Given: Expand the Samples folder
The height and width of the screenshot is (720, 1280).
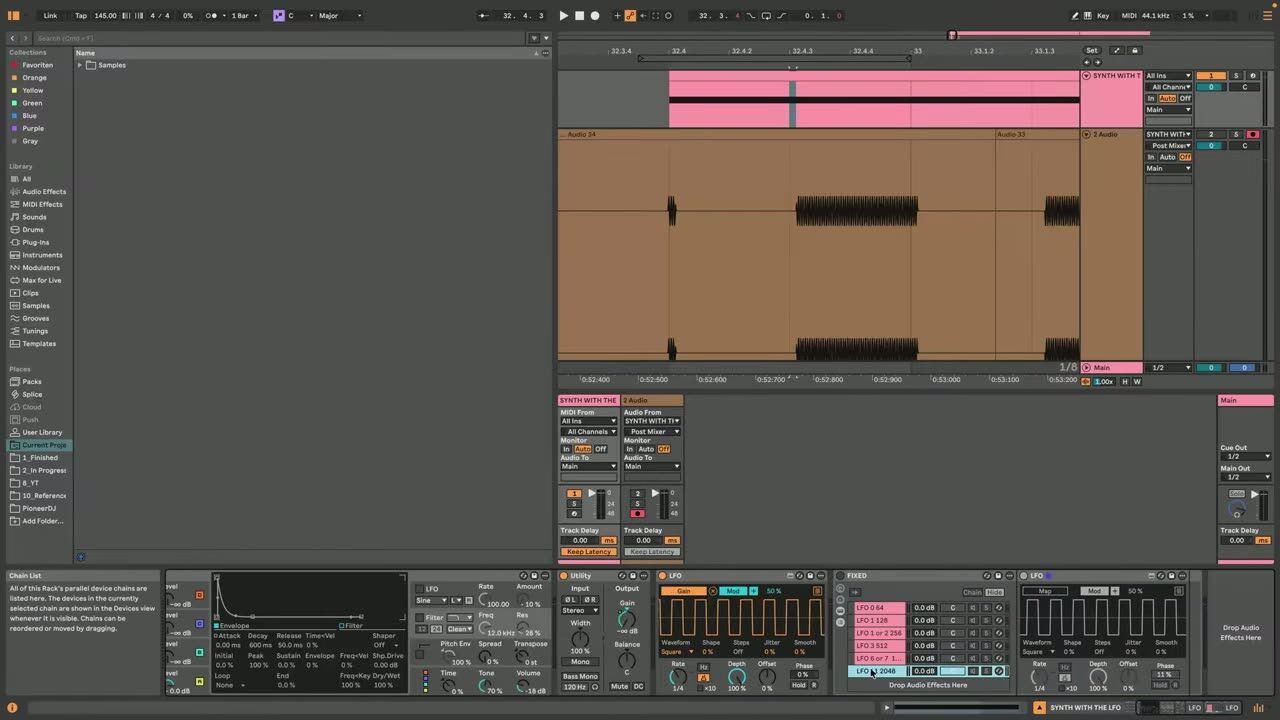Looking at the screenshot, I should click(x=80, y=65).
